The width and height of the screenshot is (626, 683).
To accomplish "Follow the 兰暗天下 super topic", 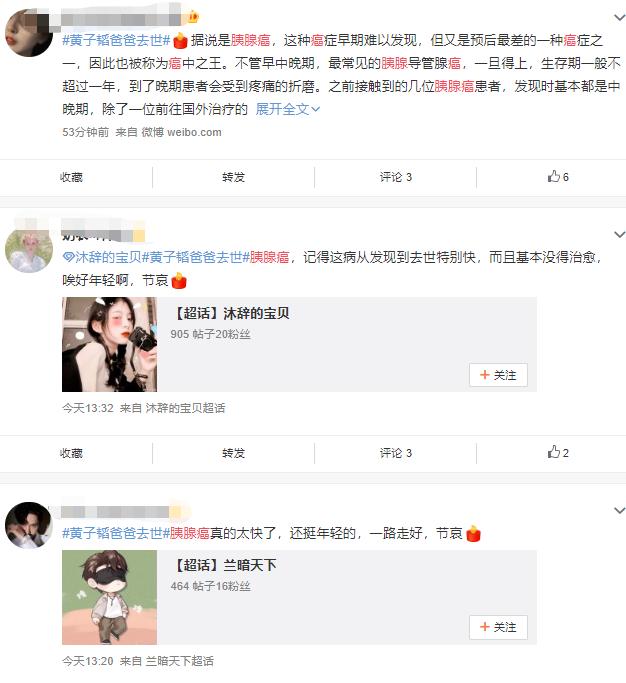I will [x=498, y=627].
